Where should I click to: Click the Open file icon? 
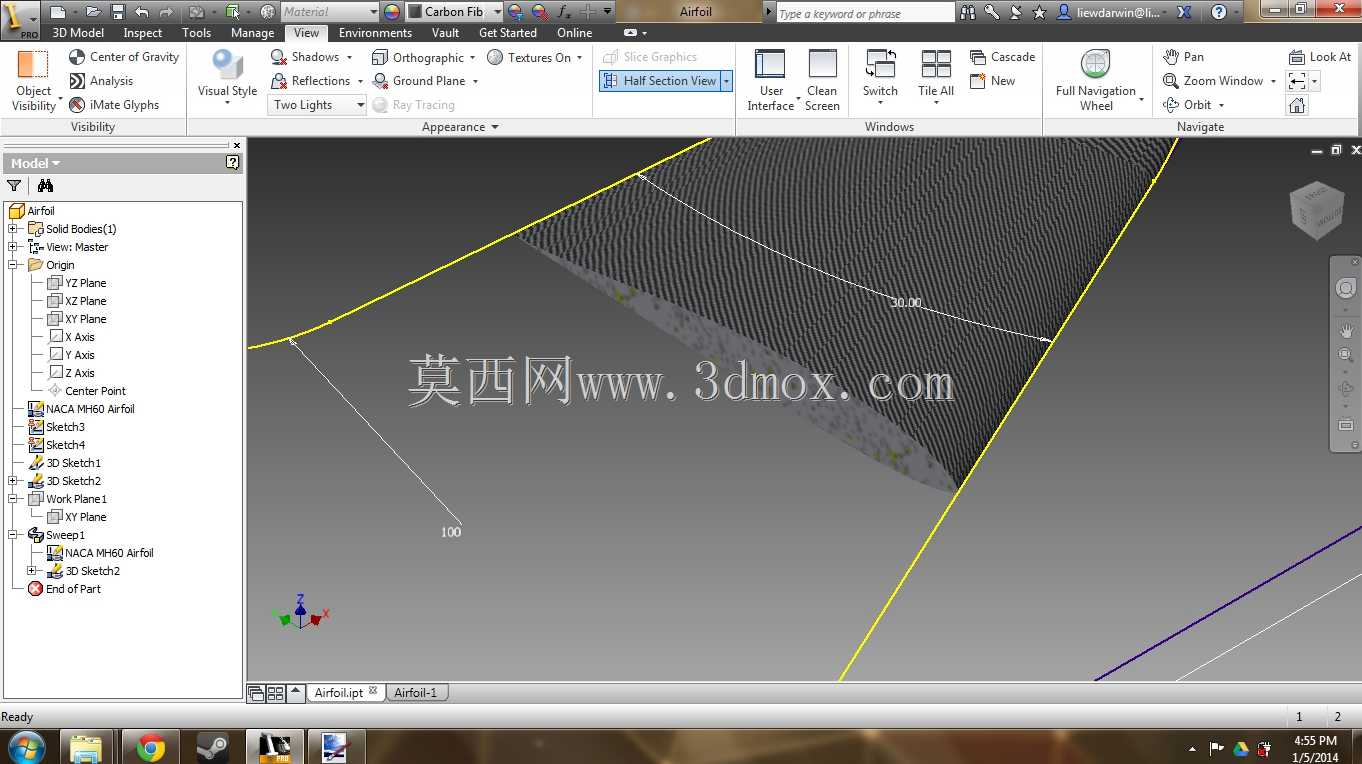(93, 12)
